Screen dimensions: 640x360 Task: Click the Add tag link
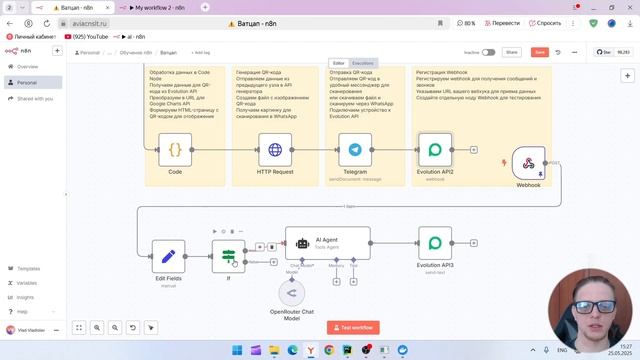(x=200, y=53)
